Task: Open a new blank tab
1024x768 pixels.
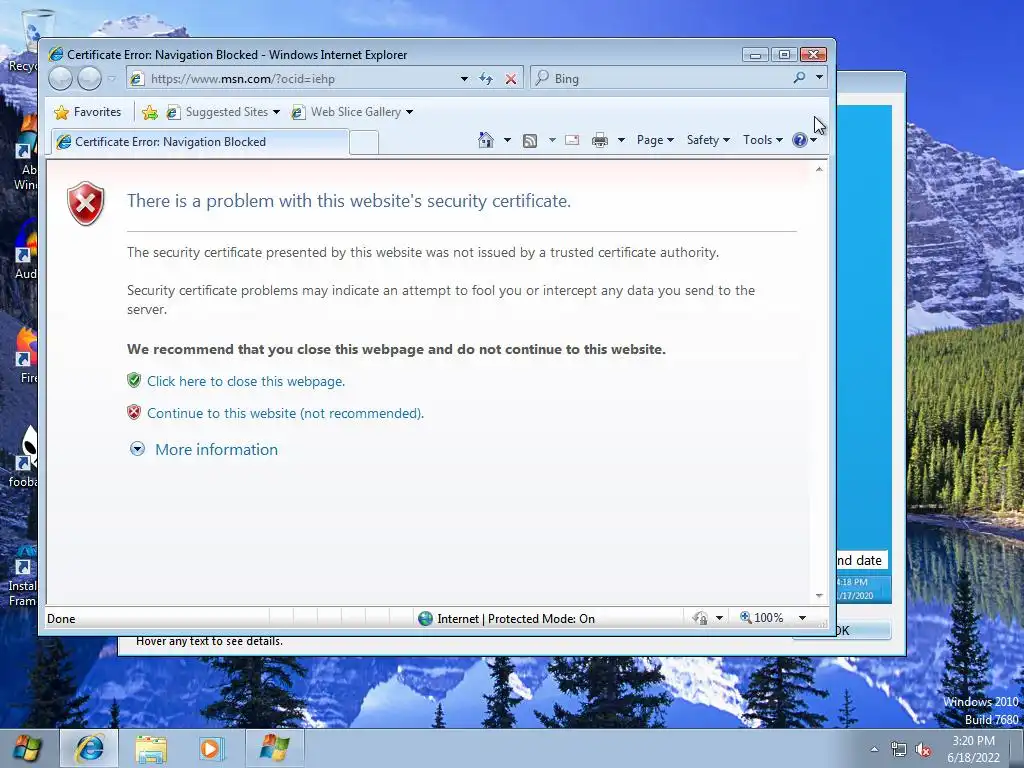Action: click(364, 142)
